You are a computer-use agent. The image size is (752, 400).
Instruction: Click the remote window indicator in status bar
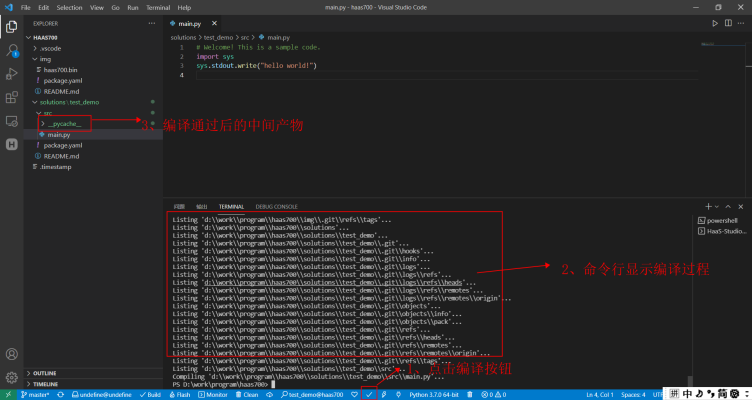point(8,395)
